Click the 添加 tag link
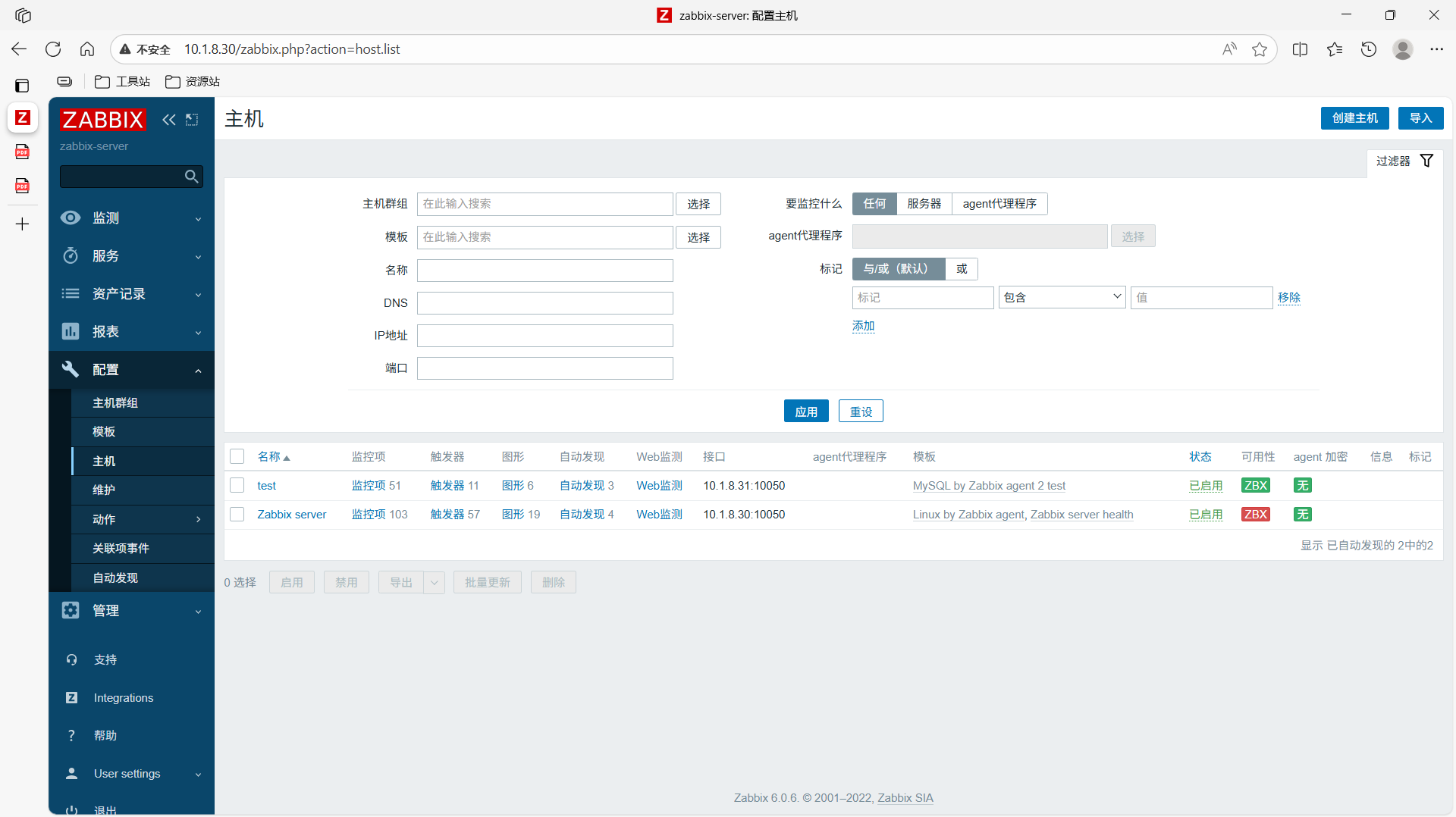The height and width of the screenshot is (817, 1456). pyautogui.click(x=863, y=326)
